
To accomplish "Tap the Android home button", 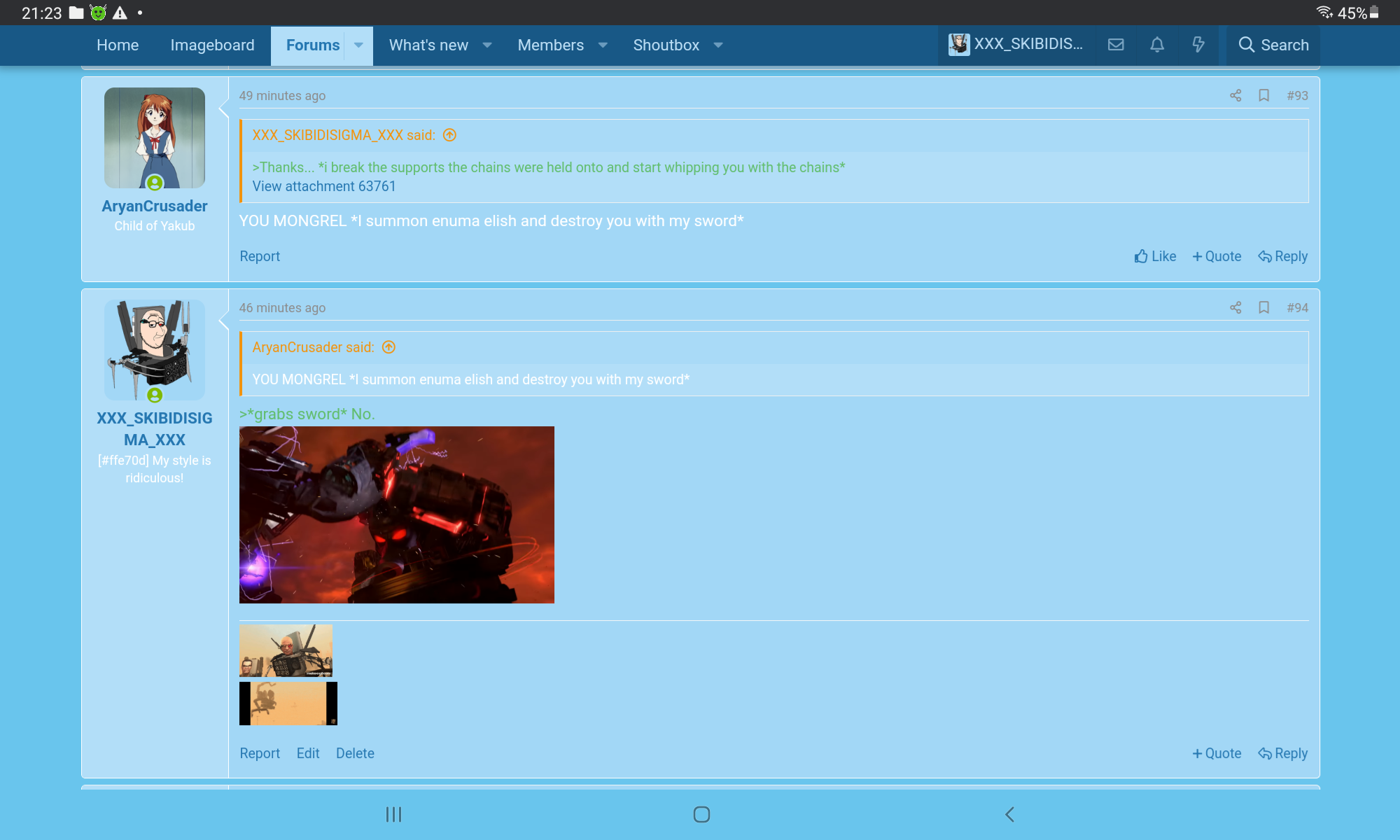I will point(701,814).
